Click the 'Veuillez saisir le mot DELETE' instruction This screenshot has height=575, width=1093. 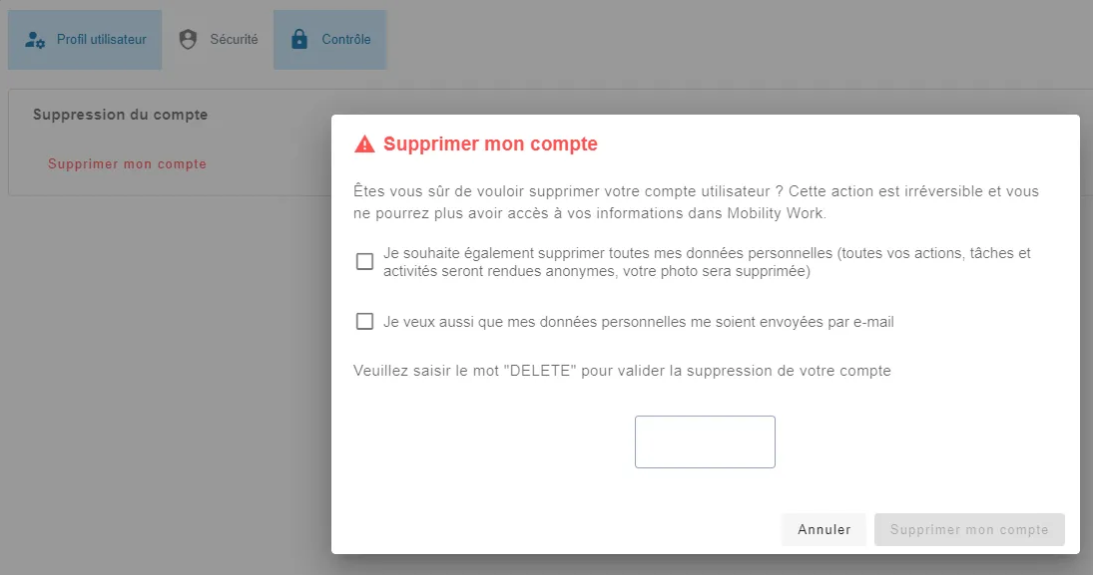pos(622,371)
